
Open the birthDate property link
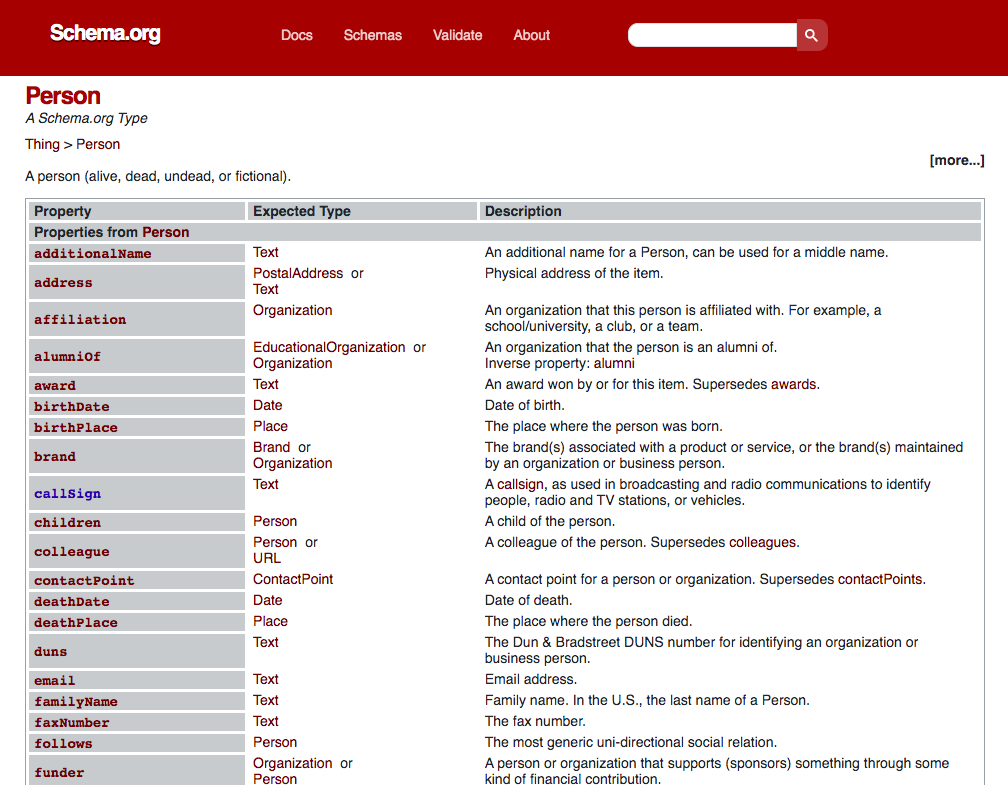pos(71,406)
